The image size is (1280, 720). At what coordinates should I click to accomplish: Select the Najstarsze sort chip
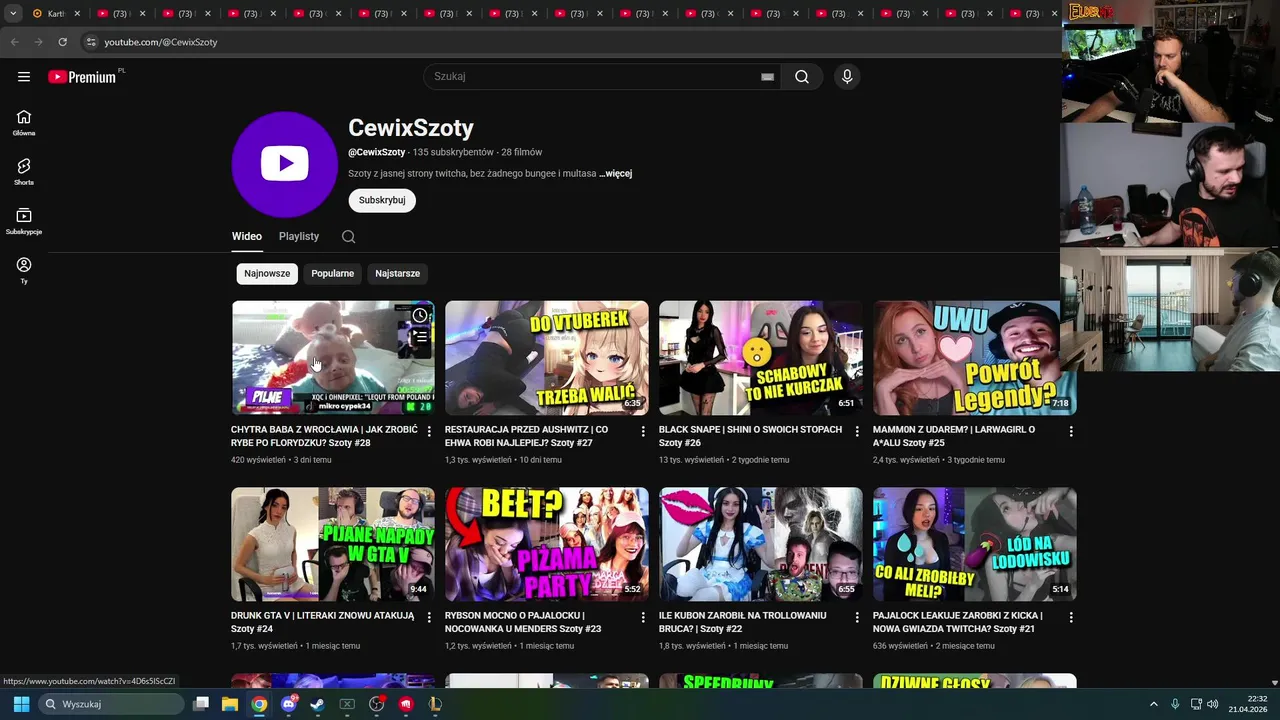tap(398, 273)
